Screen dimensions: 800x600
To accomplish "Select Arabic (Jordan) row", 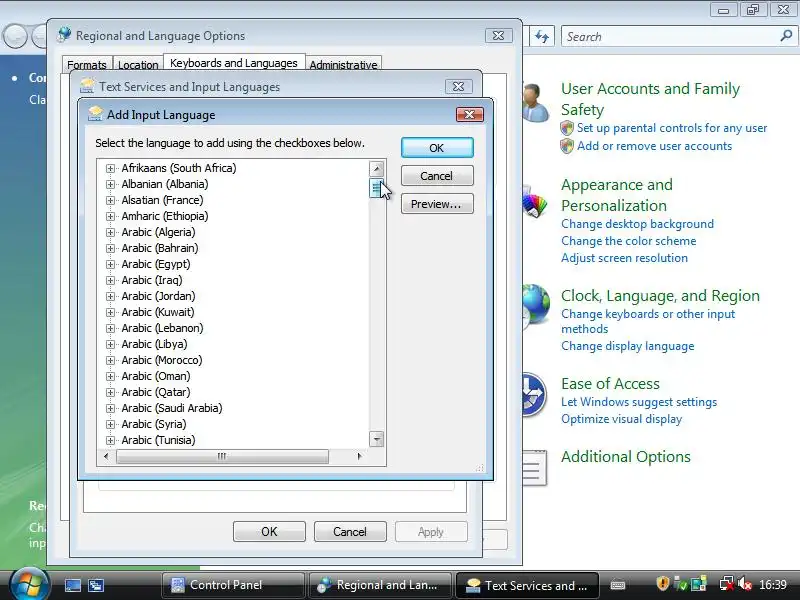I will pos(158,296).
